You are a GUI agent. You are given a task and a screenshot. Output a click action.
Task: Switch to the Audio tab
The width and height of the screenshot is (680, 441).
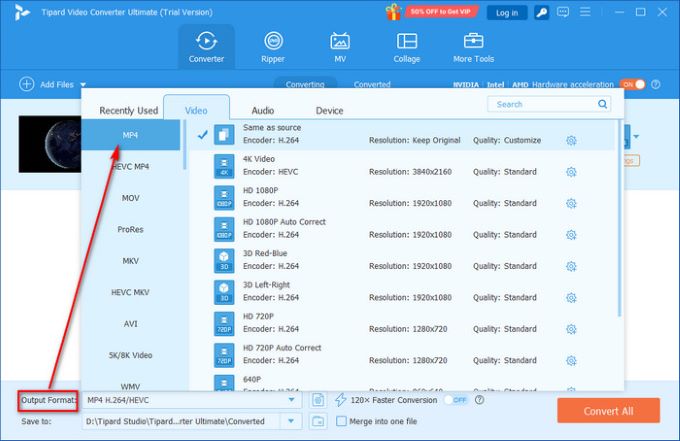(262, 110)
